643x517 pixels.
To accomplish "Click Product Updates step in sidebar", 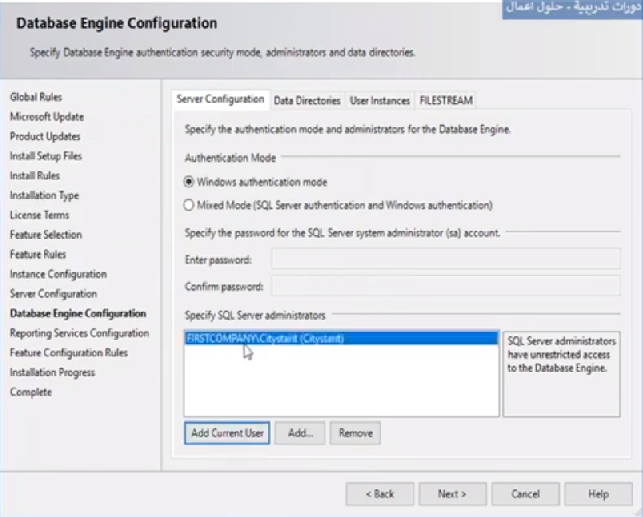I will coord(45,137).
